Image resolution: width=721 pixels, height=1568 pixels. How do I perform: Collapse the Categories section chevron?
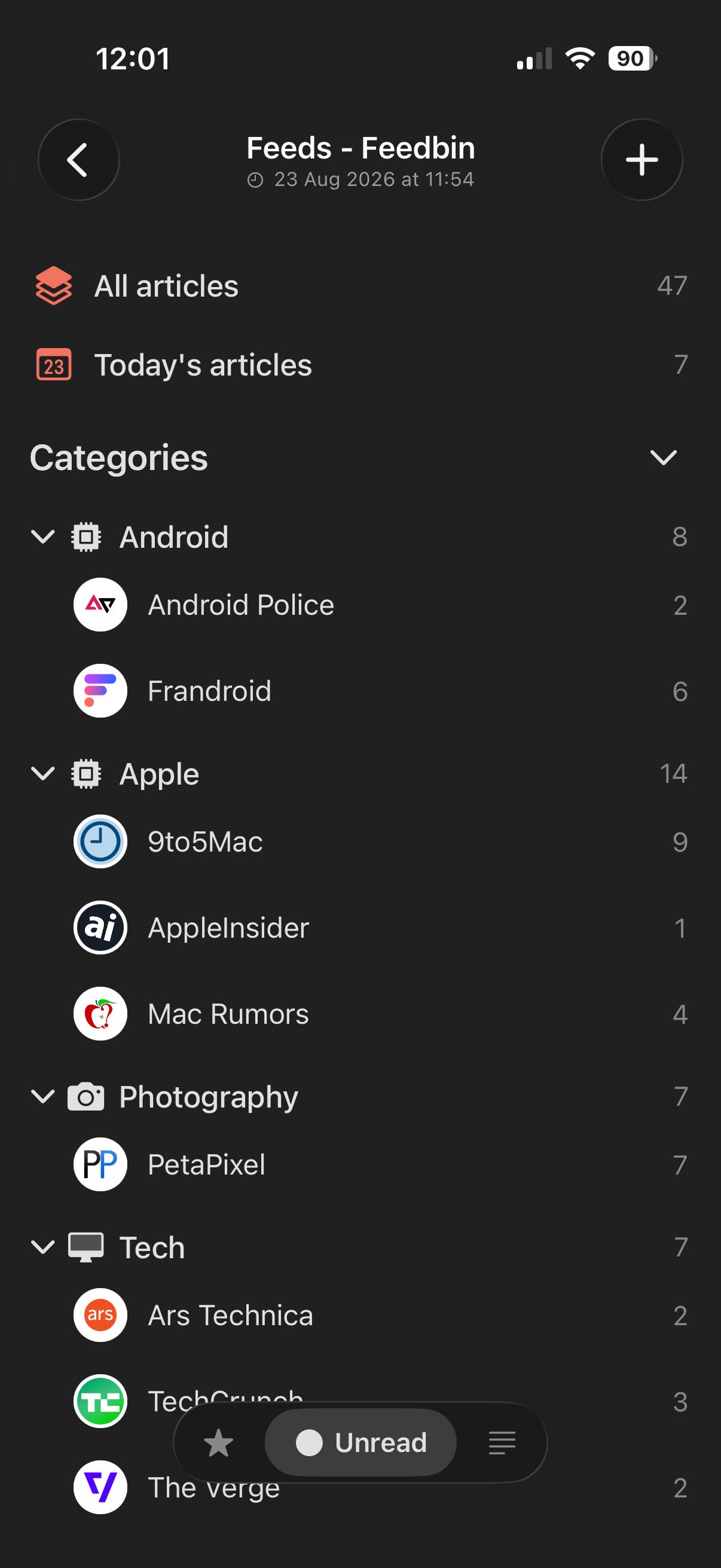(663, 457)
